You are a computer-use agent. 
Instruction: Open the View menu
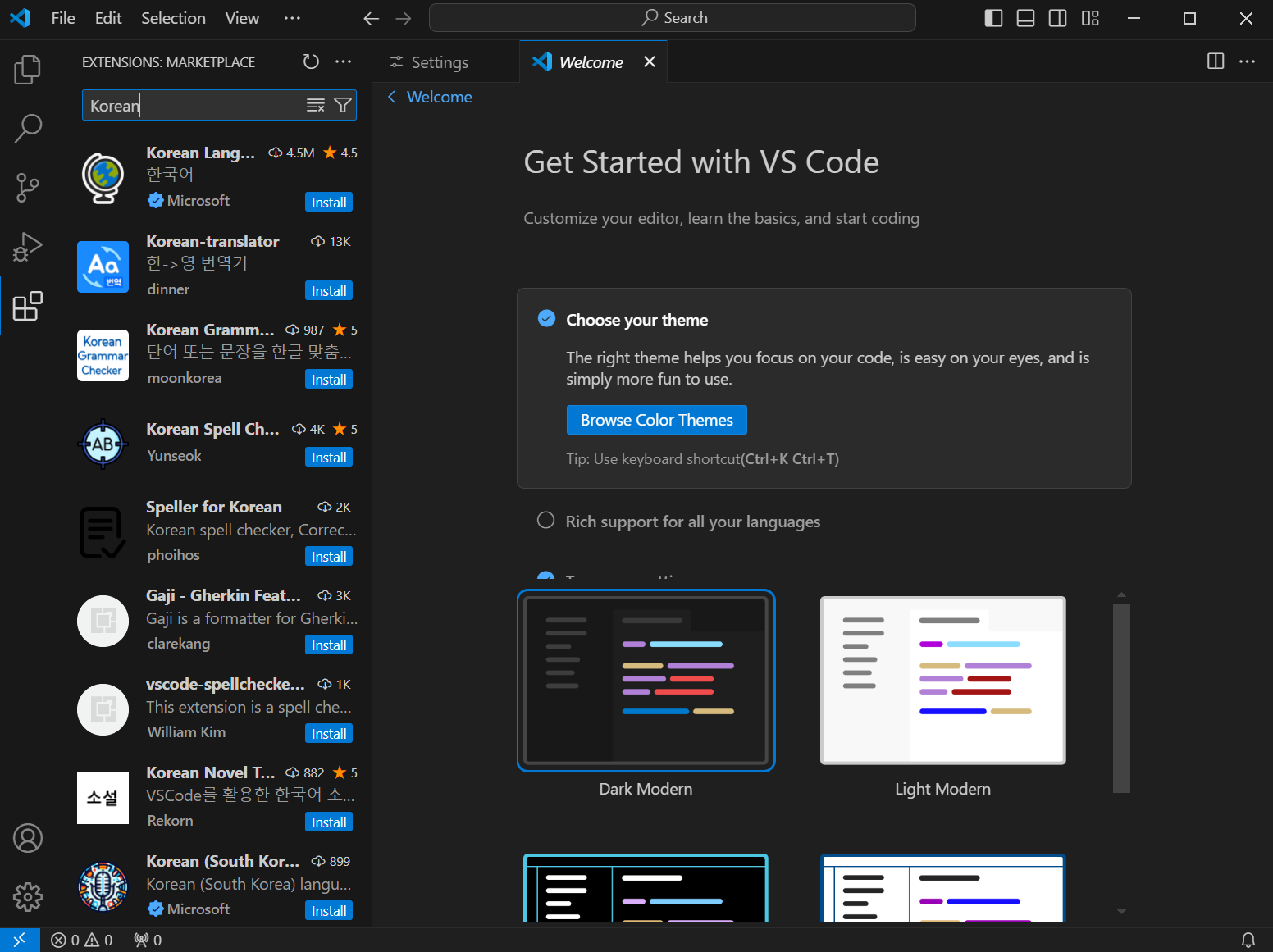242,18
